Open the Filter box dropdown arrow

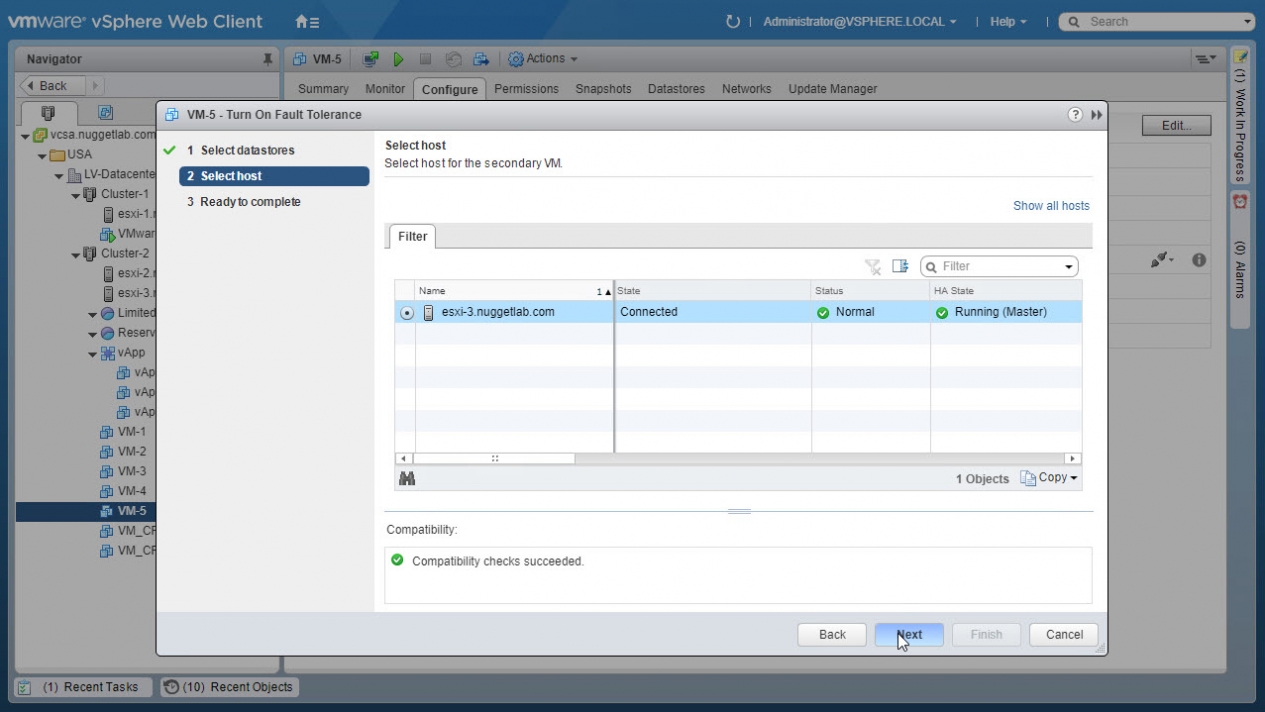1068,267
